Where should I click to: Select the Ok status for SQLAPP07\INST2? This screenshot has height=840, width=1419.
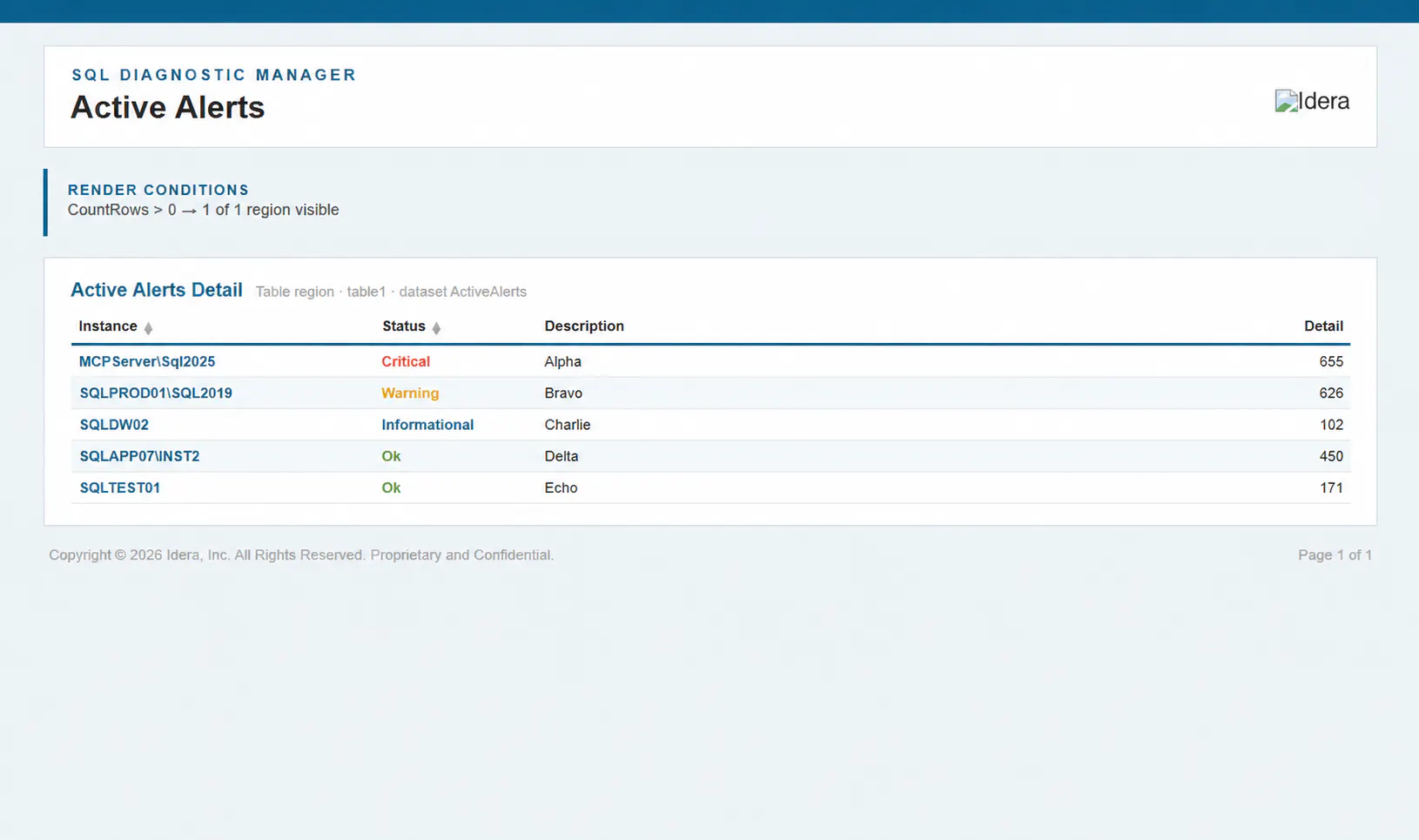(391, 456)
